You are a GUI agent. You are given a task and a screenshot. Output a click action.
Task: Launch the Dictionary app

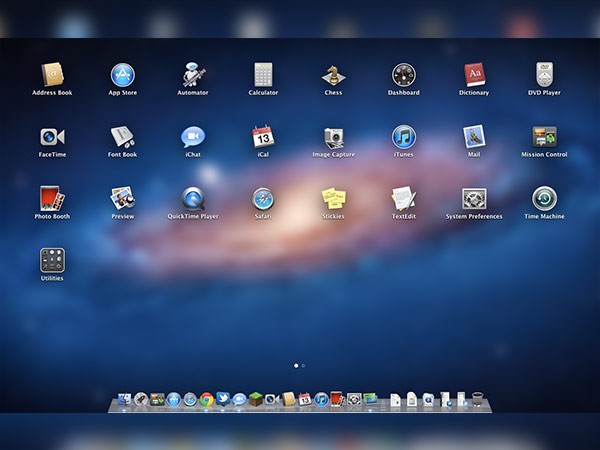pos(474,74)
